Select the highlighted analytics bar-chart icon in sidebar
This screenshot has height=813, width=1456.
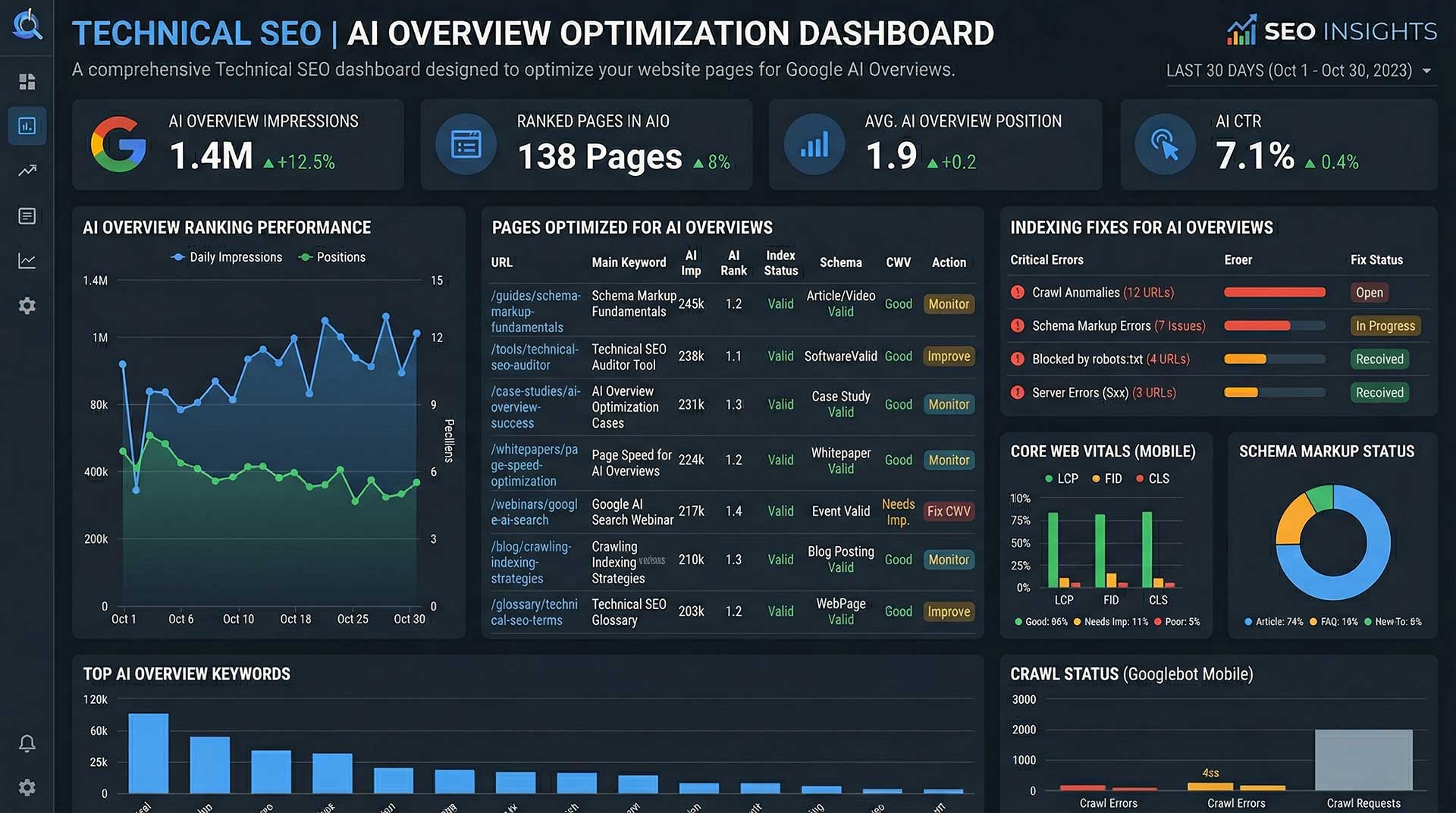[x=27, y=126]
